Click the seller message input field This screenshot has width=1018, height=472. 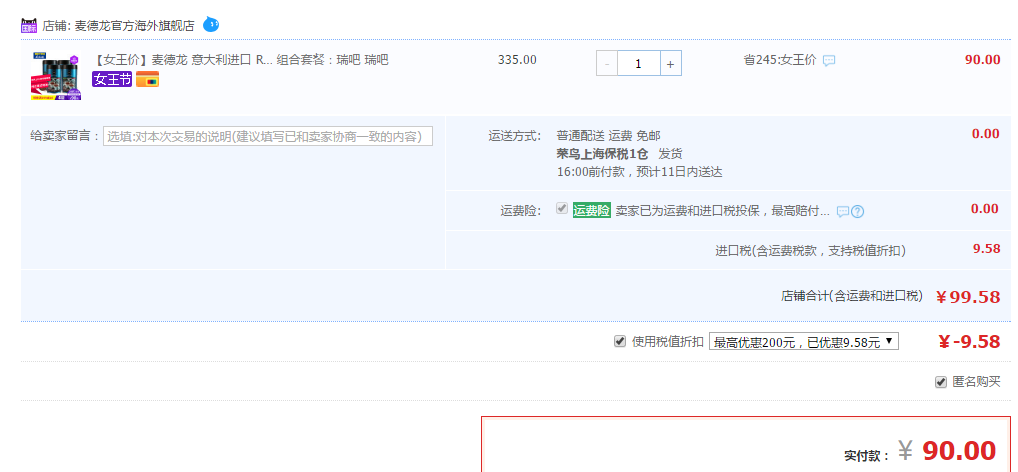pos(267,136)
